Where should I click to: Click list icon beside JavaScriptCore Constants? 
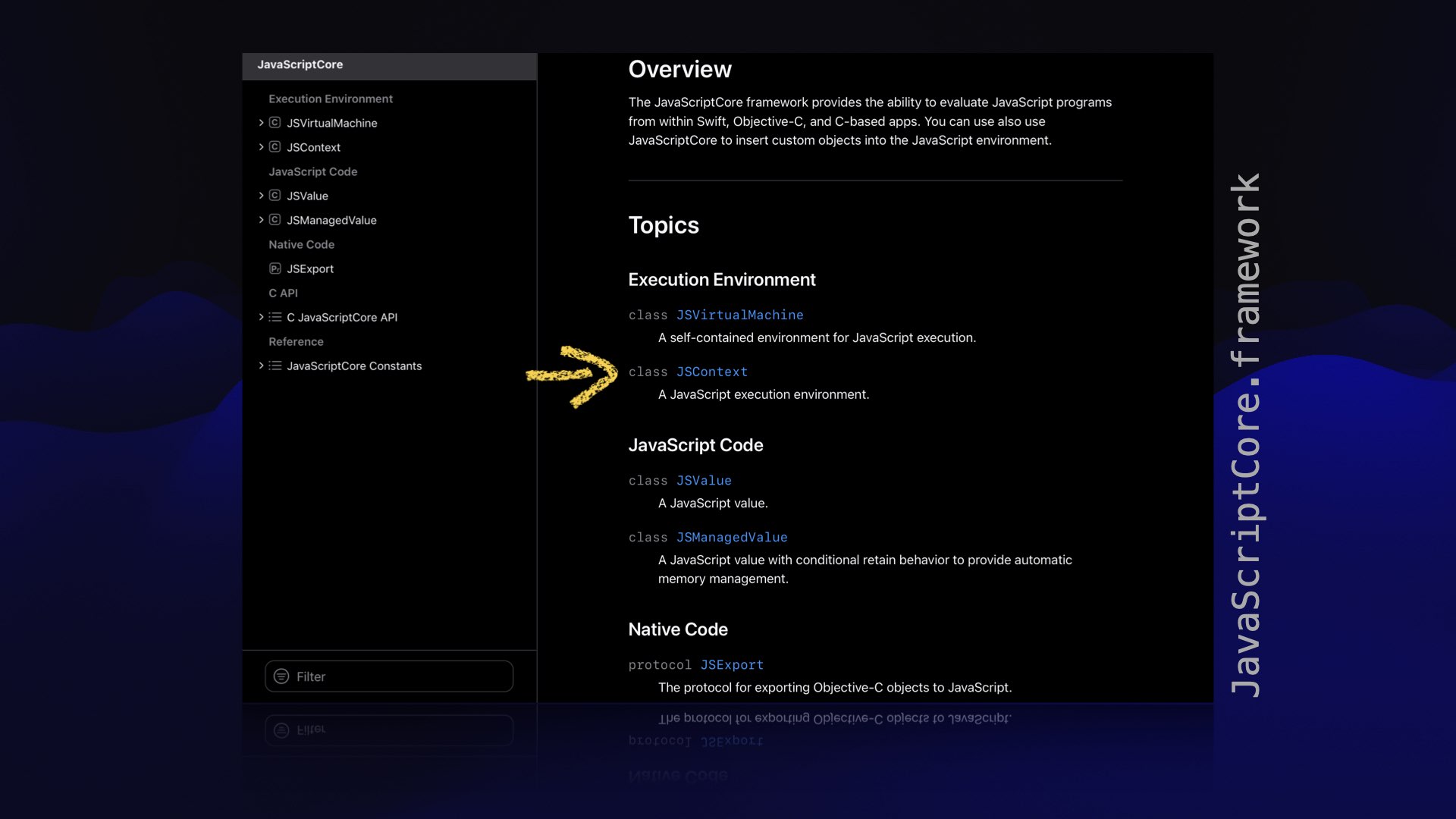click(275, 366)
